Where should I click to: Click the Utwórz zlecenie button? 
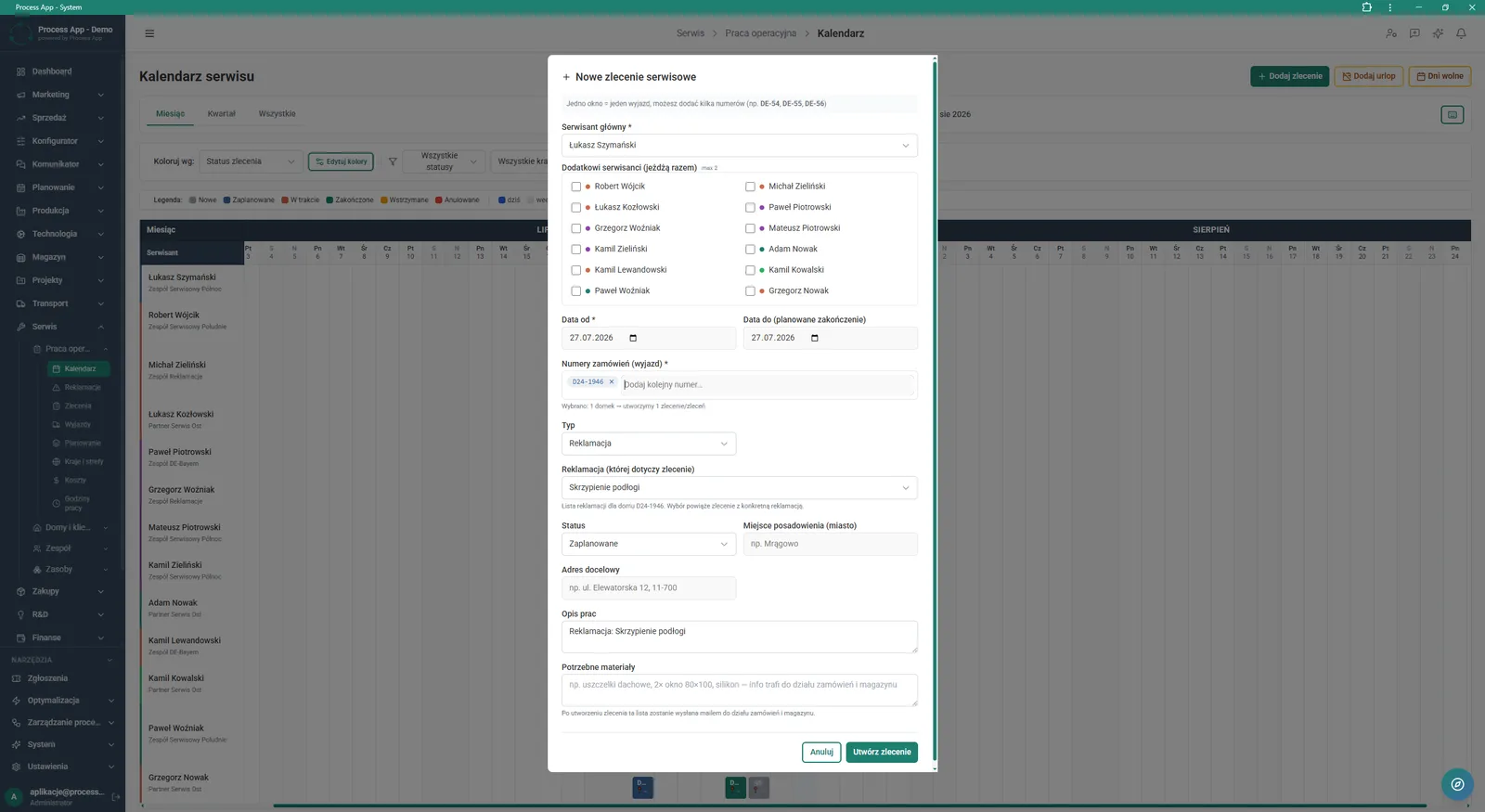click(x=882, y=753)
